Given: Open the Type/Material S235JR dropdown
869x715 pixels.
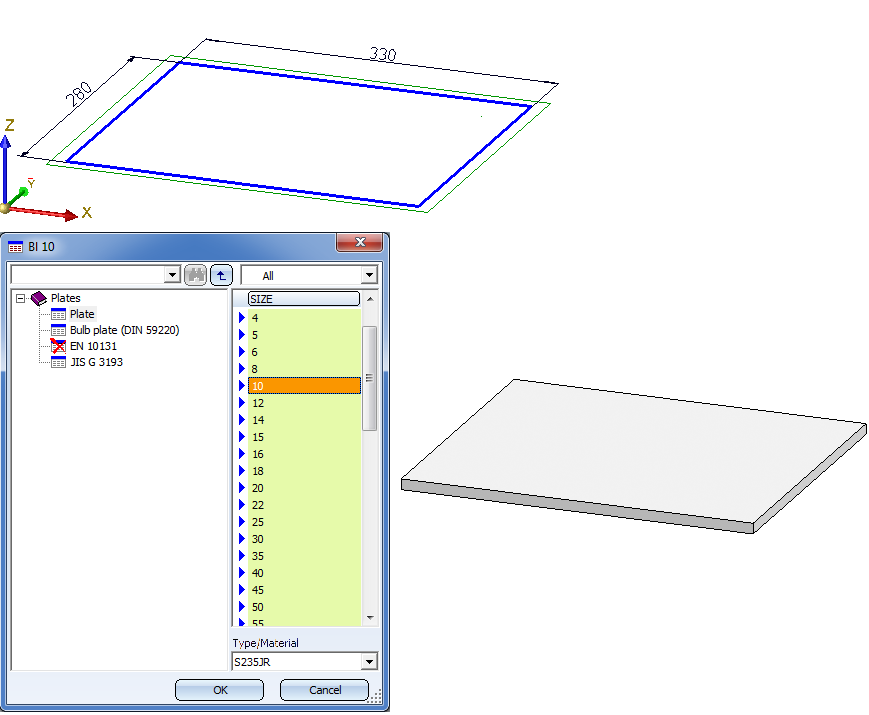Looking at the screenshot, I should click(x=369, y=661).
